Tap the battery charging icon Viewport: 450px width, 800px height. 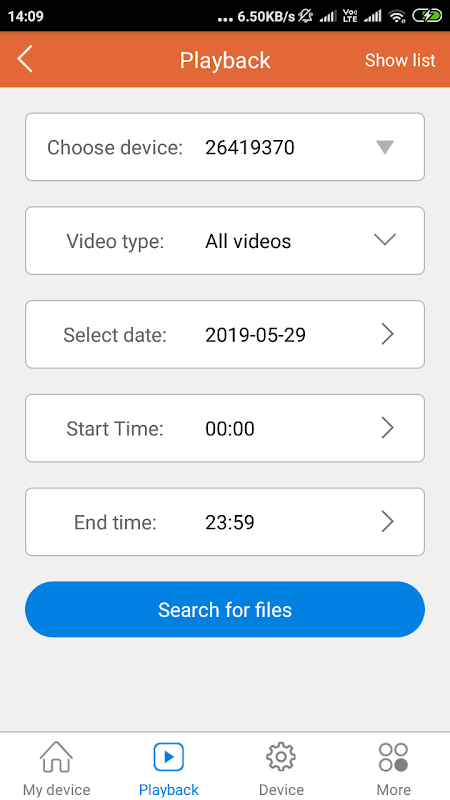pos(428,16)
